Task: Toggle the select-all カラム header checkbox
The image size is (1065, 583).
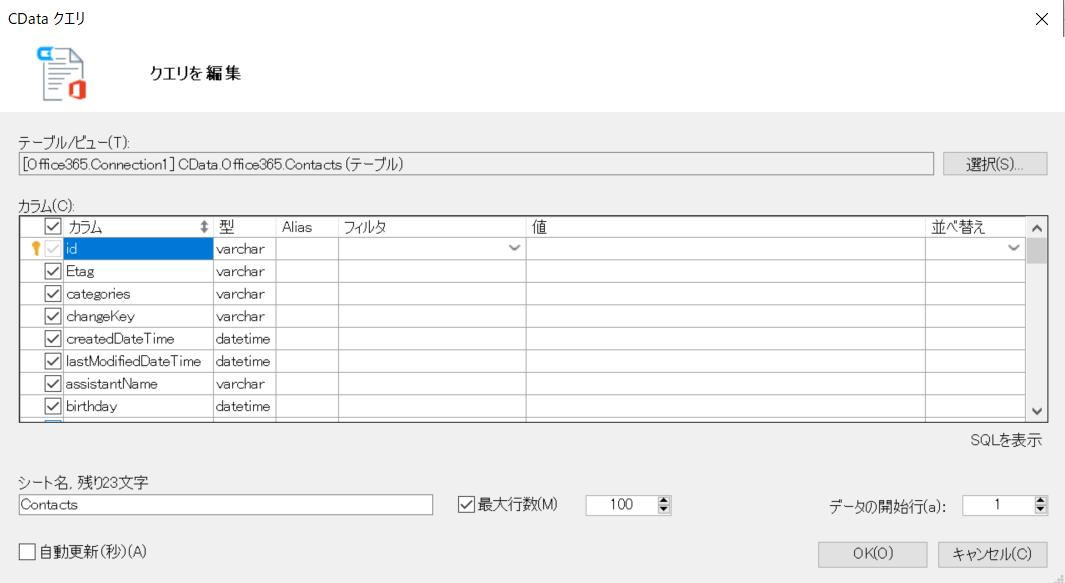Action: (x=52, y=226)
